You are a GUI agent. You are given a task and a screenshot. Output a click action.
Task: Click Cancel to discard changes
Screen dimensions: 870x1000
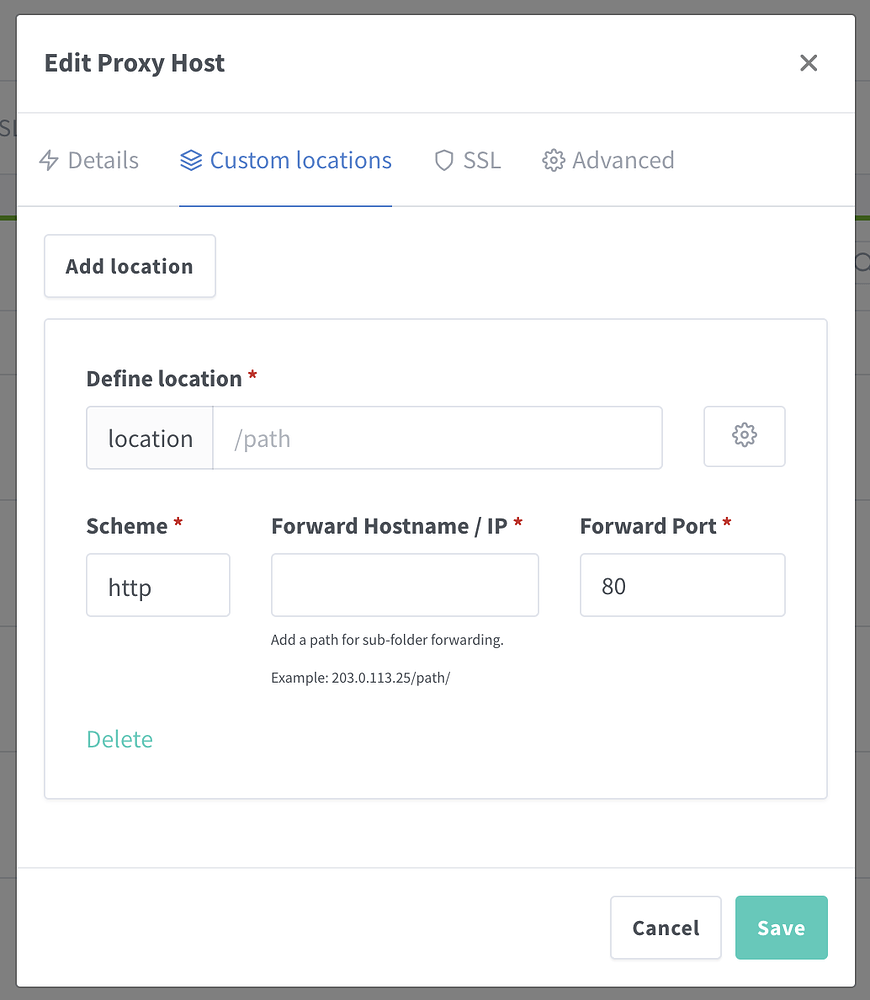665,927
